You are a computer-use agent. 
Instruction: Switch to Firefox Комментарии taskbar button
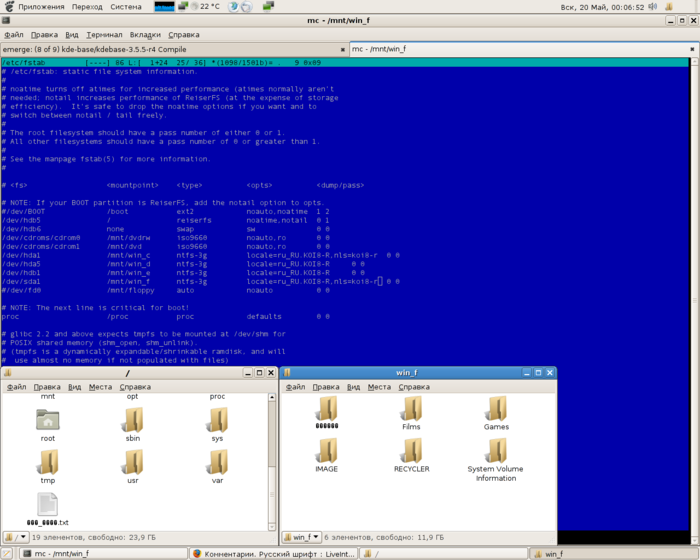[x=274, y=554]
